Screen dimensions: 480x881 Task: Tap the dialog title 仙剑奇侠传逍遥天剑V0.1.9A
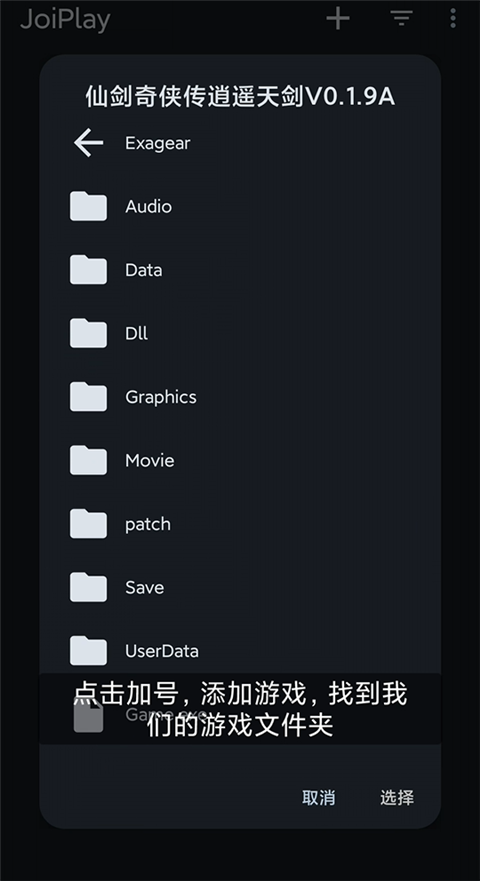pyautogui.click(x=240, y=97)
